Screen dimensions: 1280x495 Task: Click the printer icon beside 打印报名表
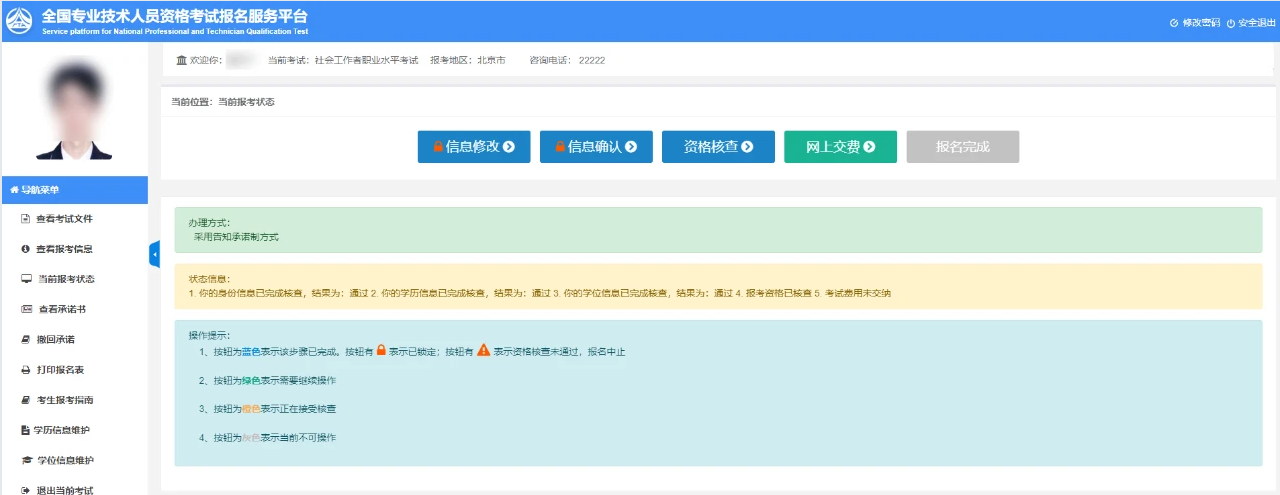tap(26, 370)
